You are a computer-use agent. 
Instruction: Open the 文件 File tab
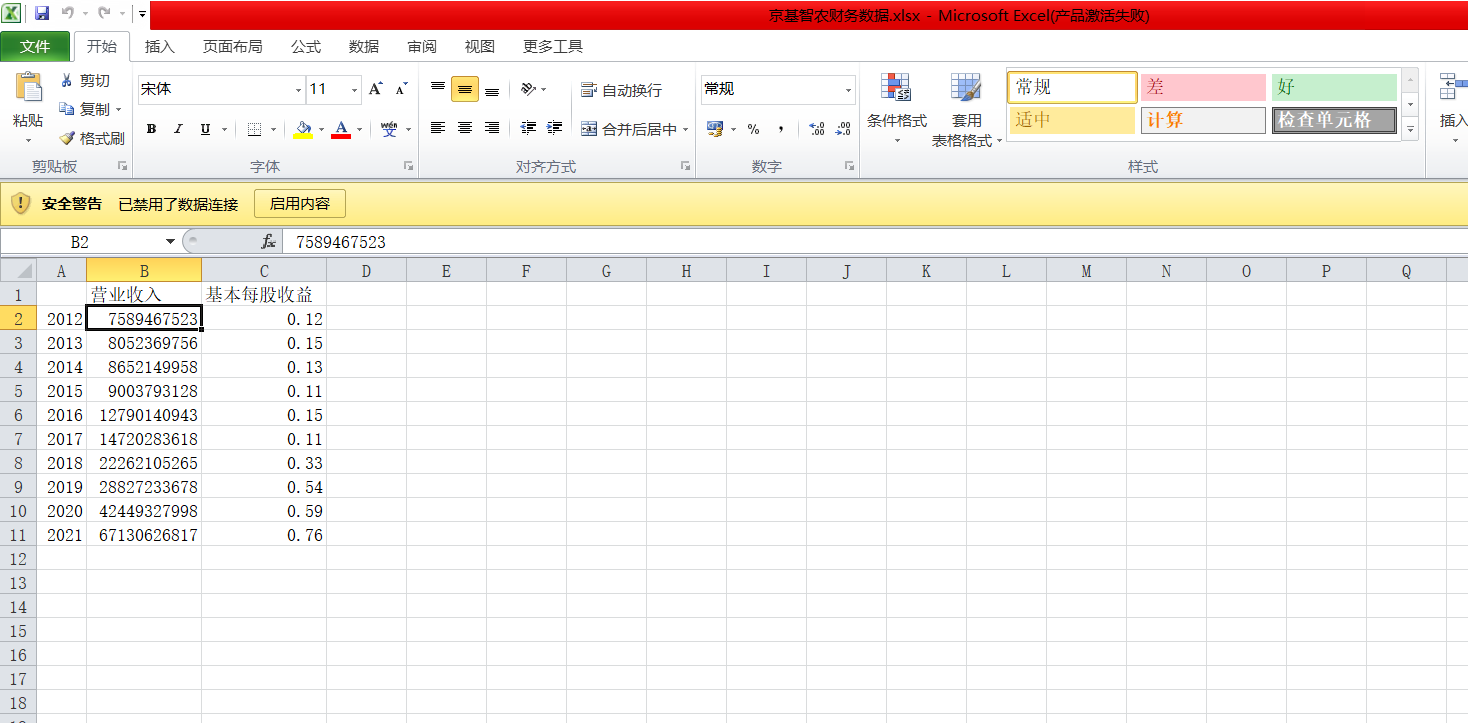[35, 46]
